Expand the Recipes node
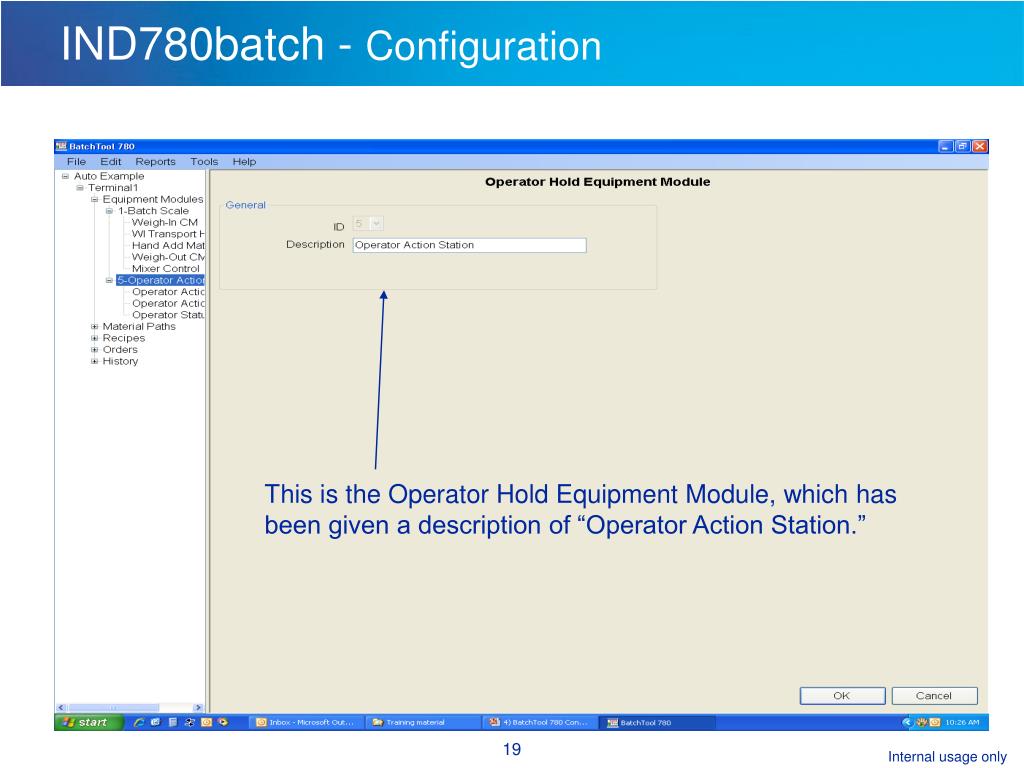 94,338
